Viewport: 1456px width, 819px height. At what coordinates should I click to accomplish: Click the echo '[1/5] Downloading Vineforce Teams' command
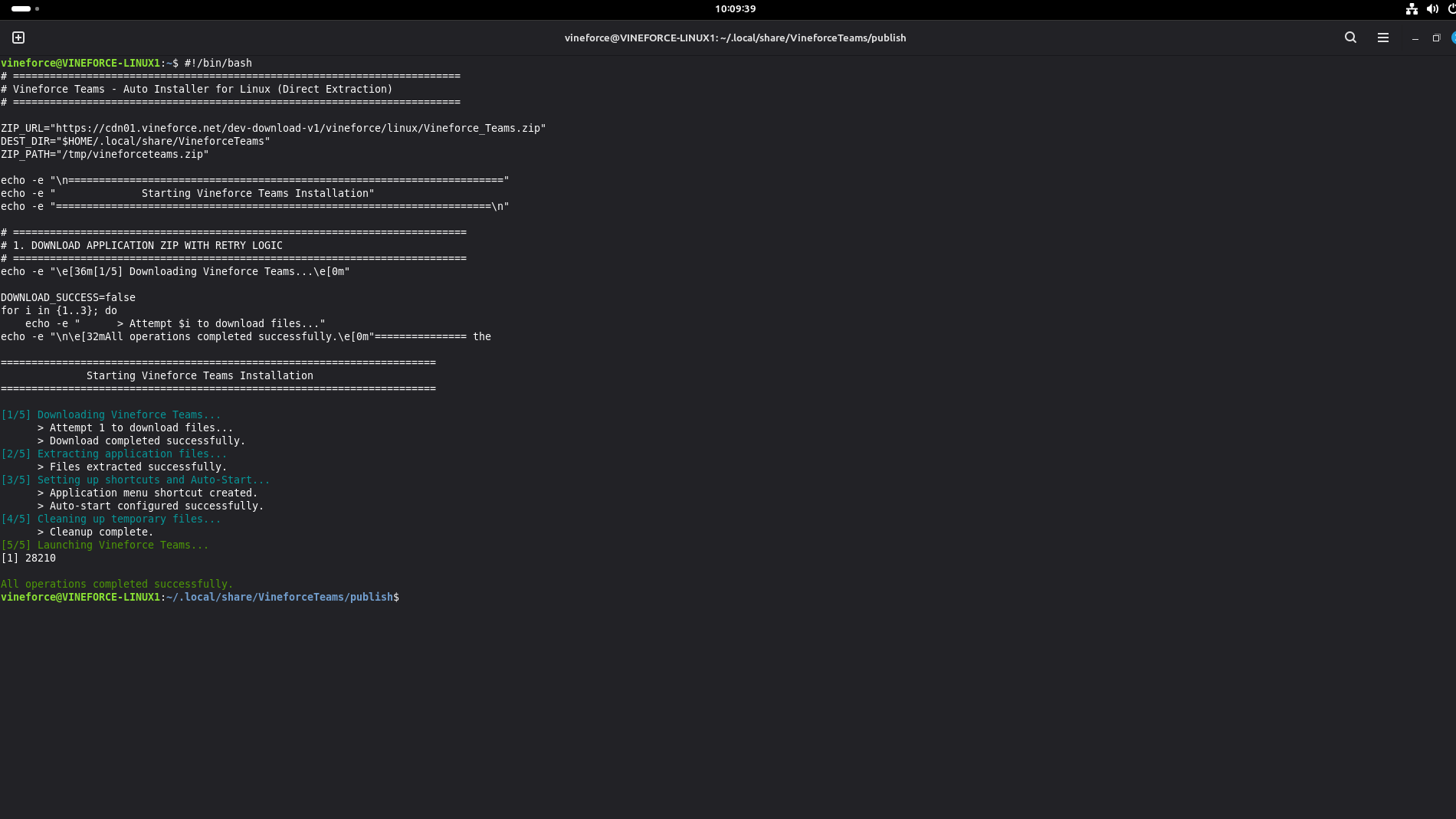175,271
